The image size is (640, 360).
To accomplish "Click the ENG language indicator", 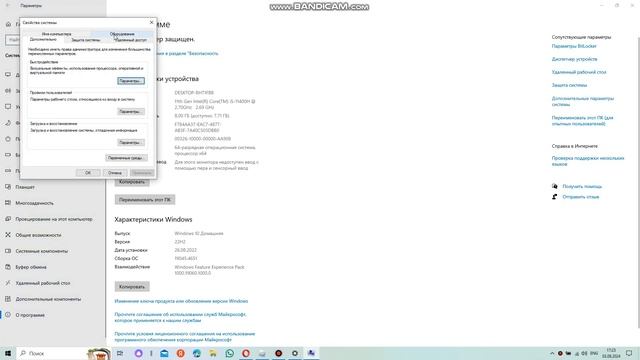I will click(594, 353).
